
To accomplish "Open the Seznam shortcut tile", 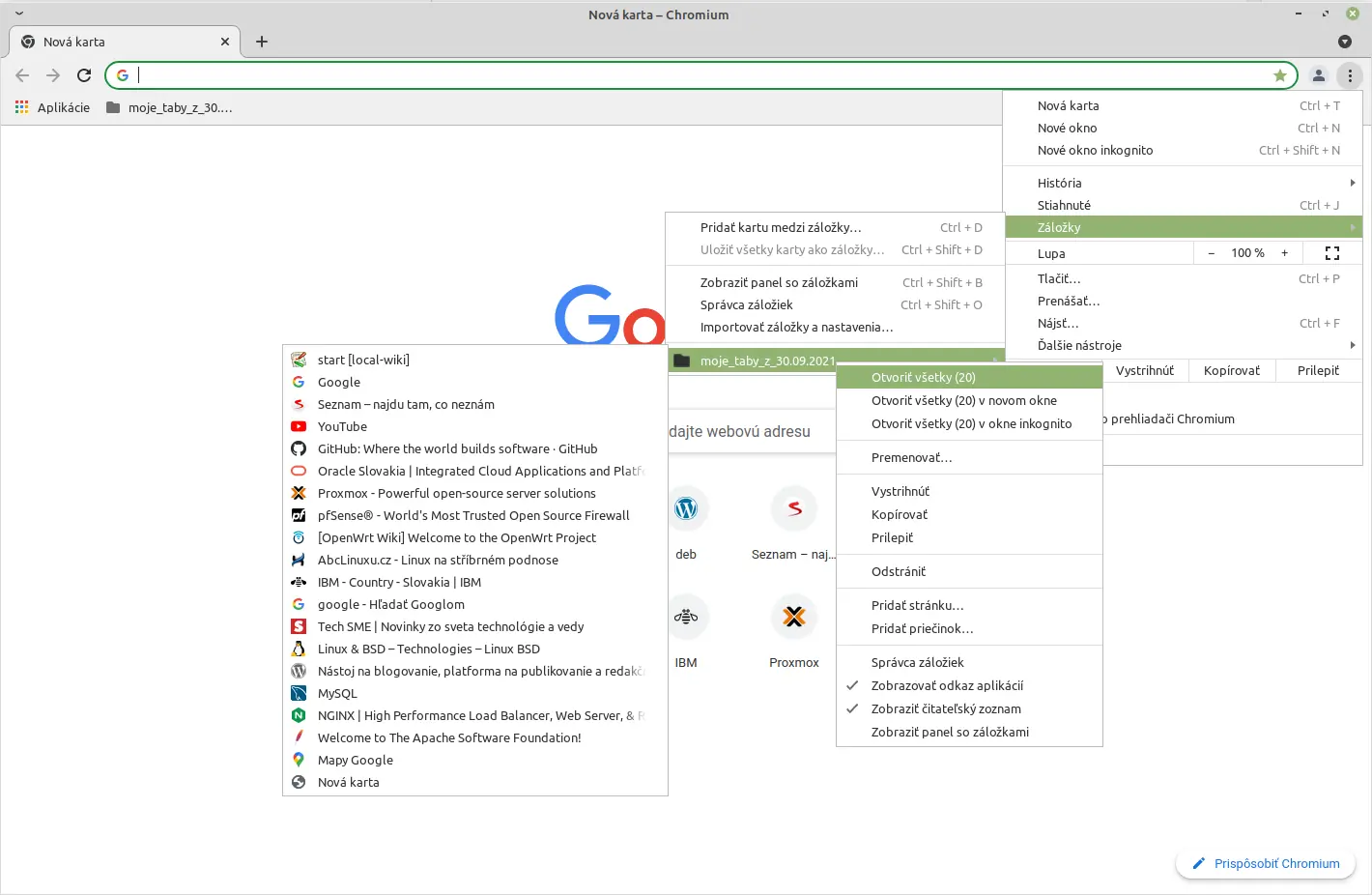I will click(x=794, y=523).
